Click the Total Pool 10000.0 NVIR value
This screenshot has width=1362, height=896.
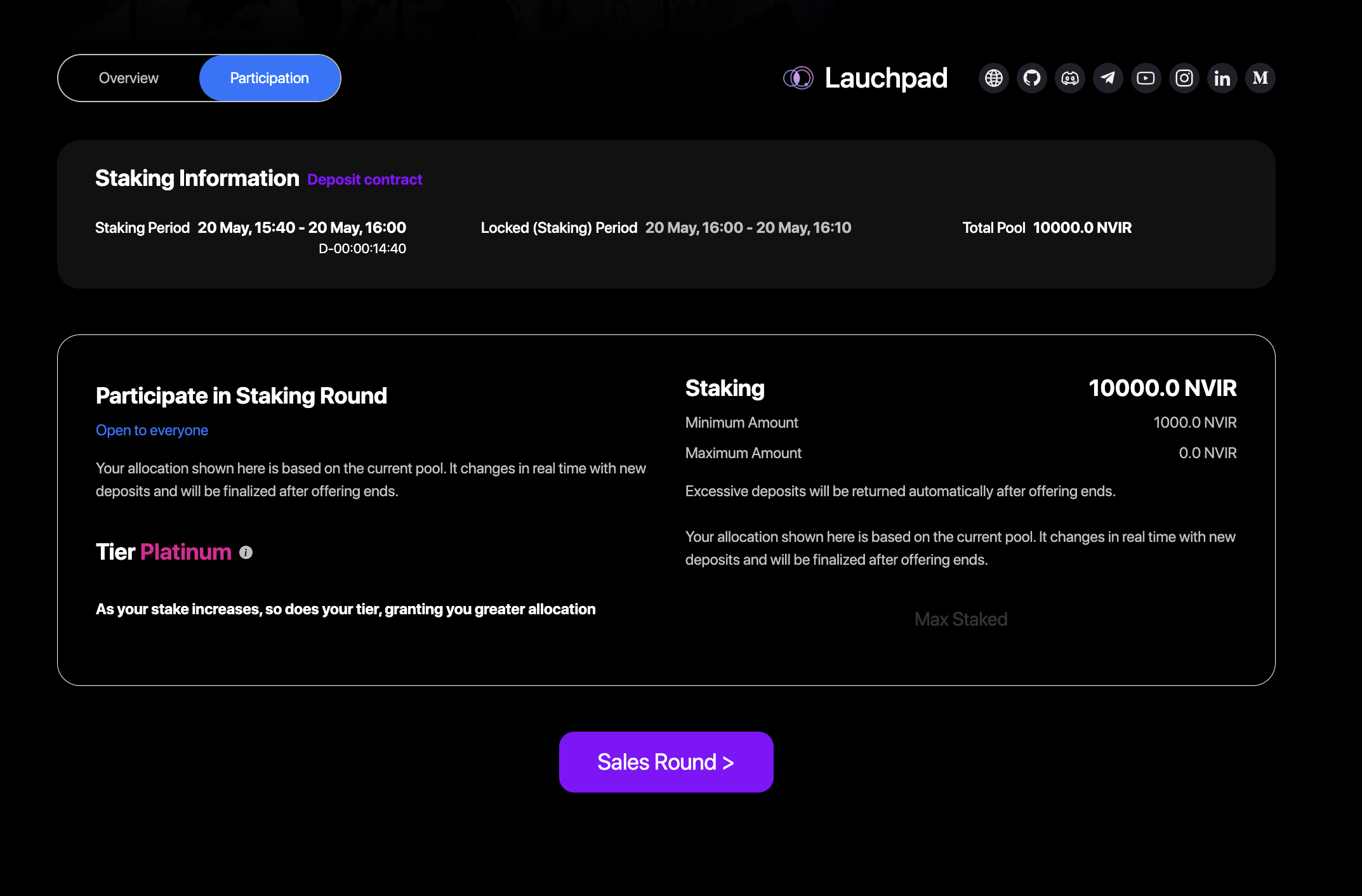tap(1082, 228)
